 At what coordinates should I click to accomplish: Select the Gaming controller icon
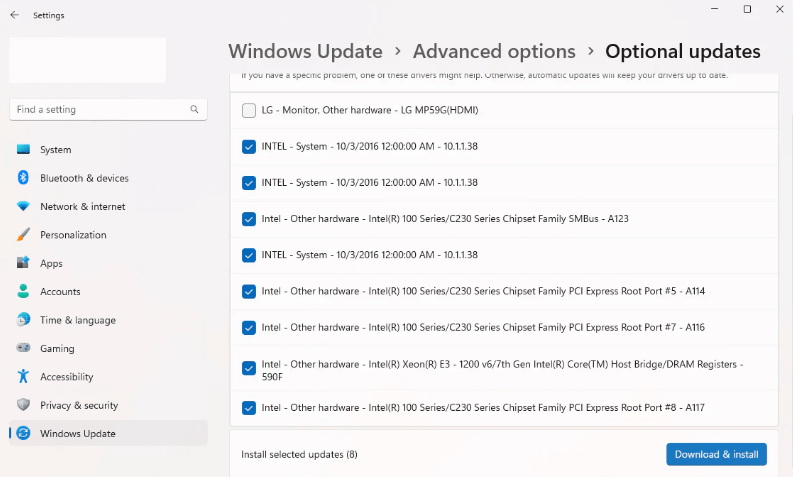coord(23,348)
